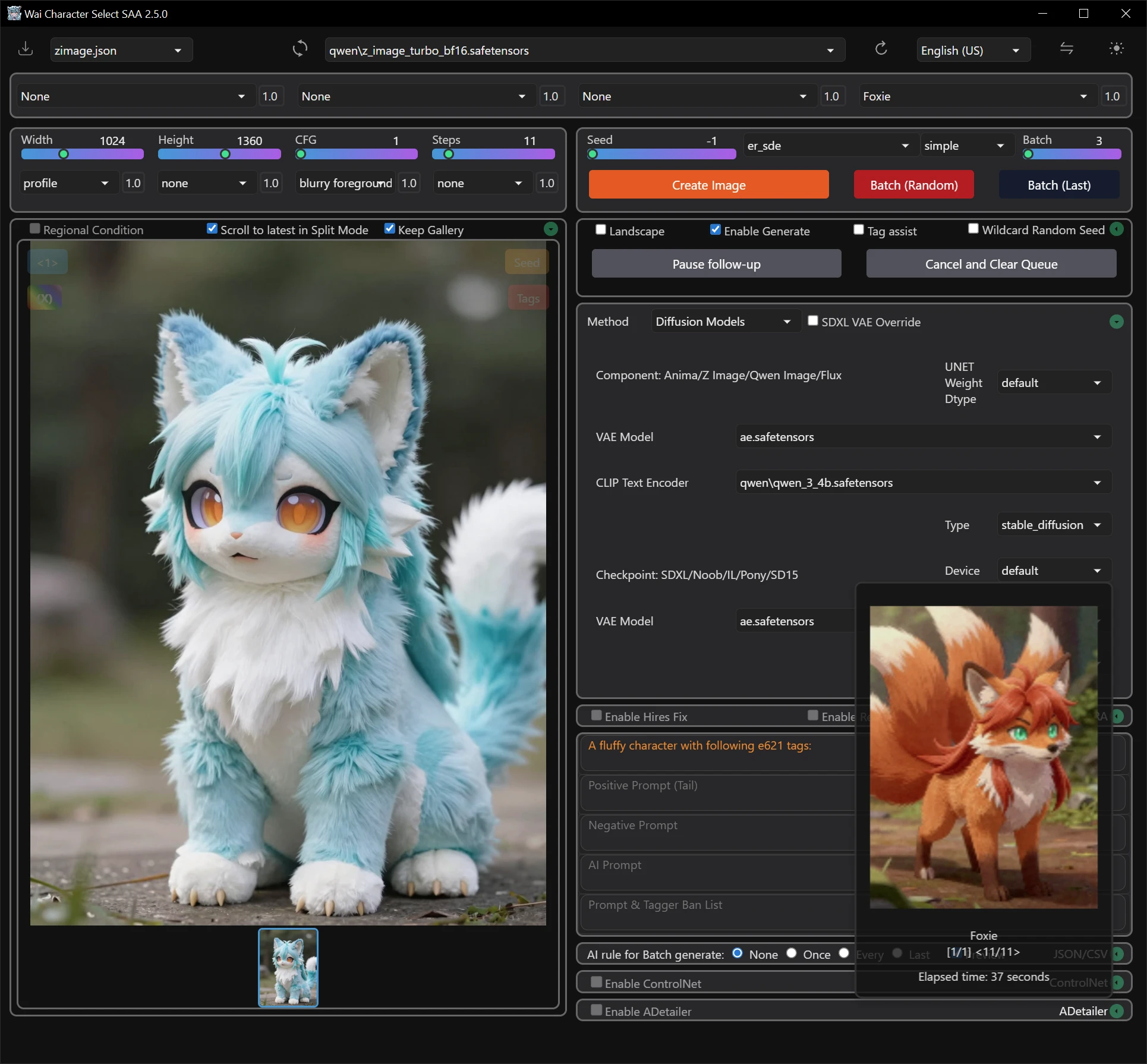Viewport: 1147px width, 1064px height.
Task: Open UNET Weight Dtype default dropdown
Action: coord(1053,383)
